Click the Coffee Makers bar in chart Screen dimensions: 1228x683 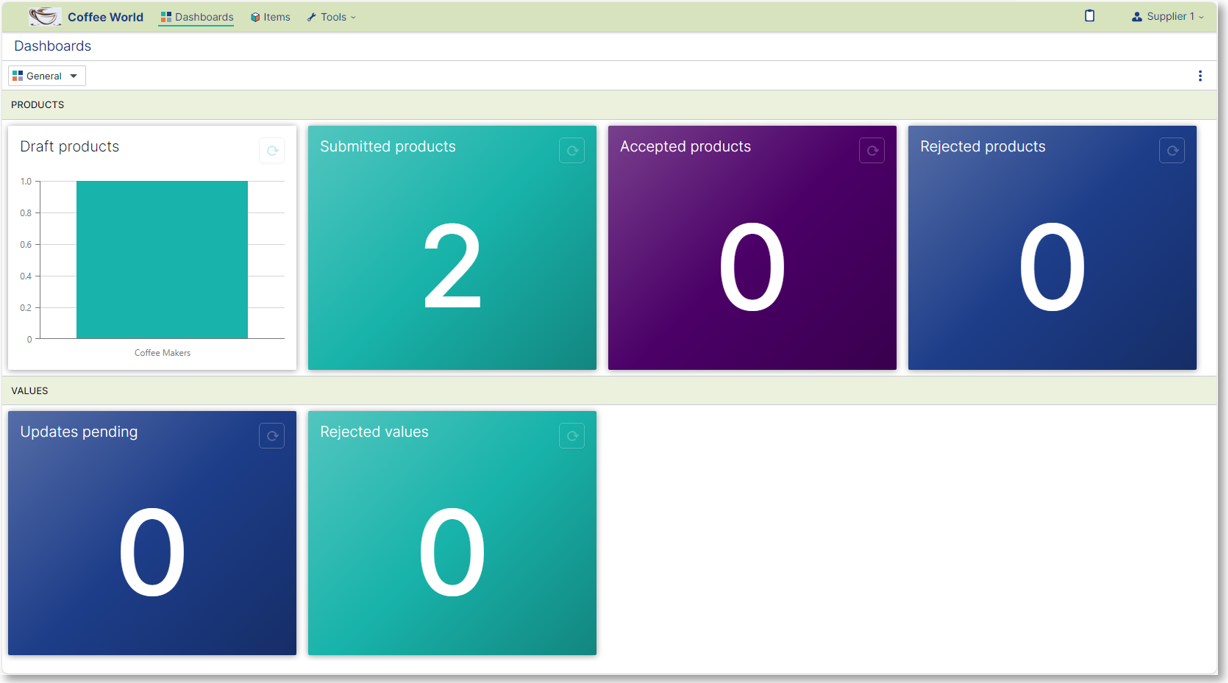click(162, 260)
